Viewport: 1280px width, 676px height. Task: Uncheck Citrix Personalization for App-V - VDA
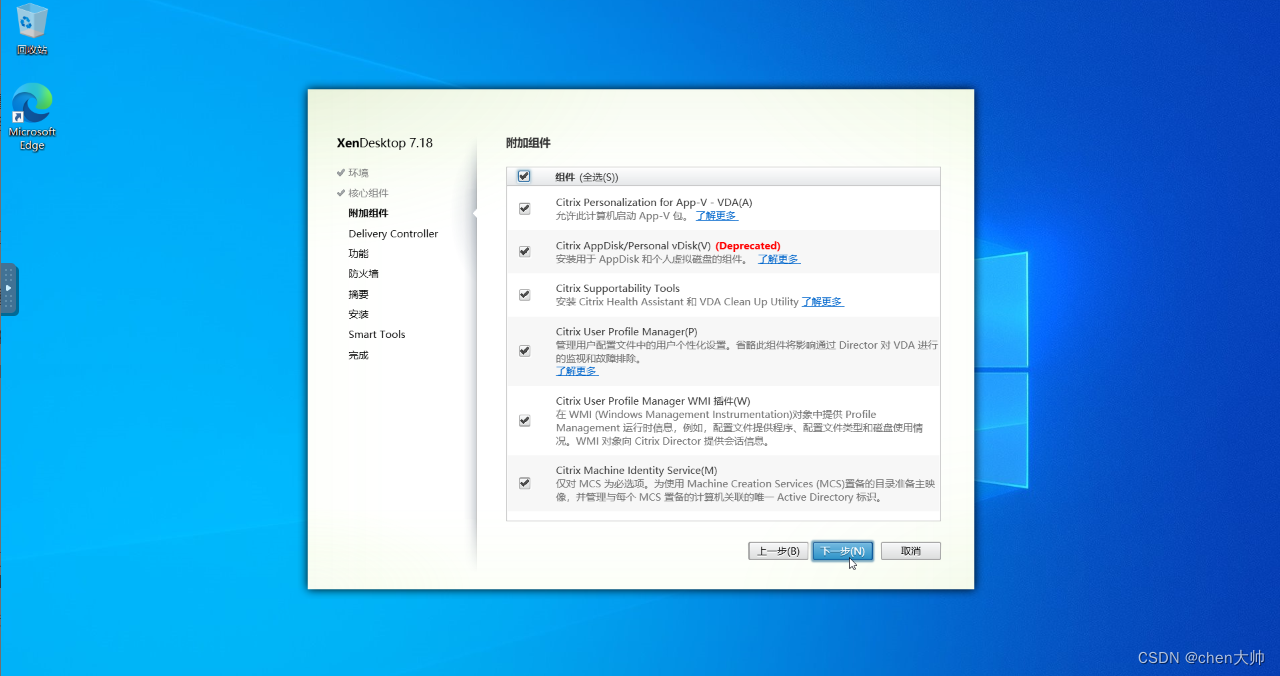[x=524, y=208]
